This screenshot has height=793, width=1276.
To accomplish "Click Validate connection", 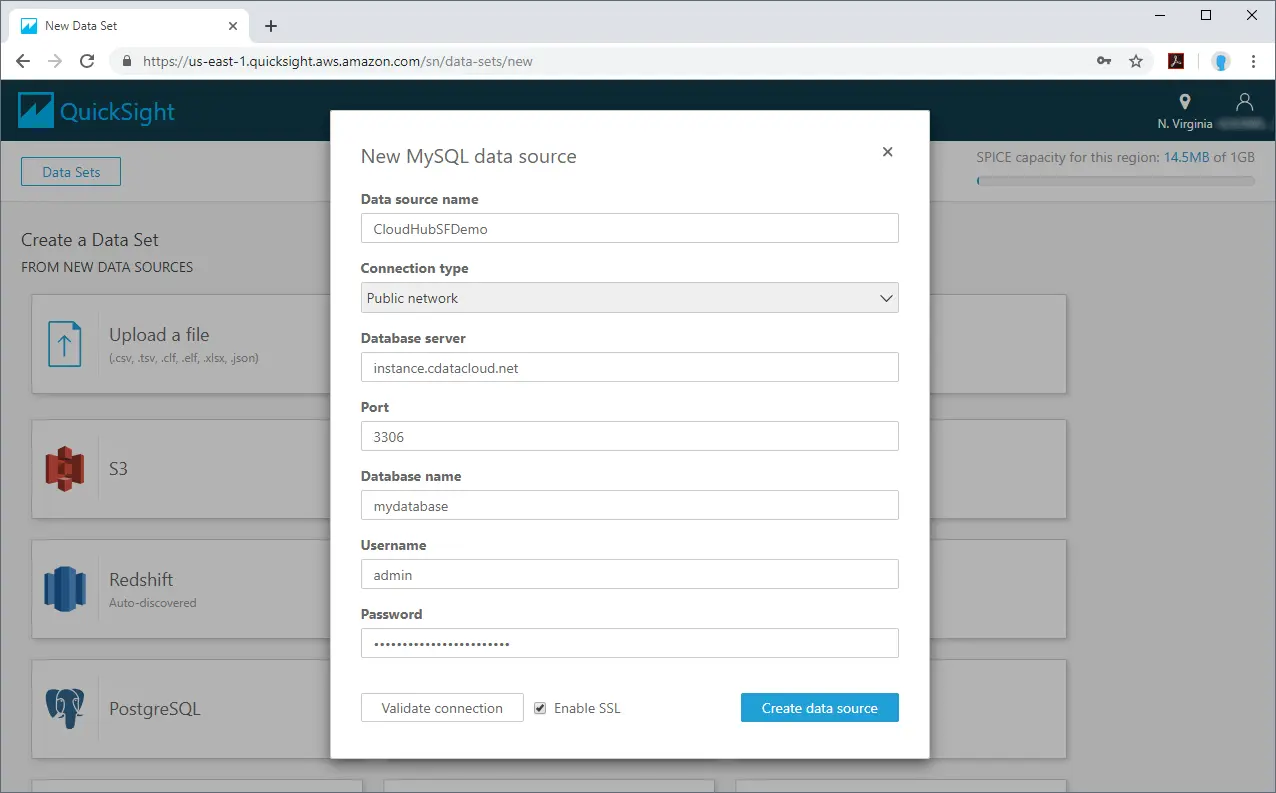I will pos(442,707).
